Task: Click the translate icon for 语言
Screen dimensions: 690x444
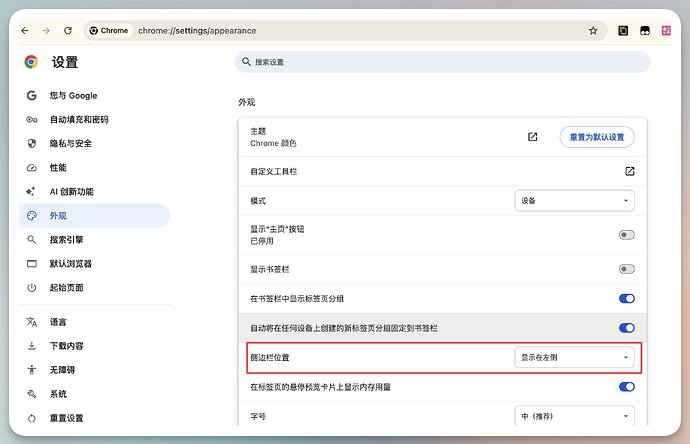Action: 32,322
